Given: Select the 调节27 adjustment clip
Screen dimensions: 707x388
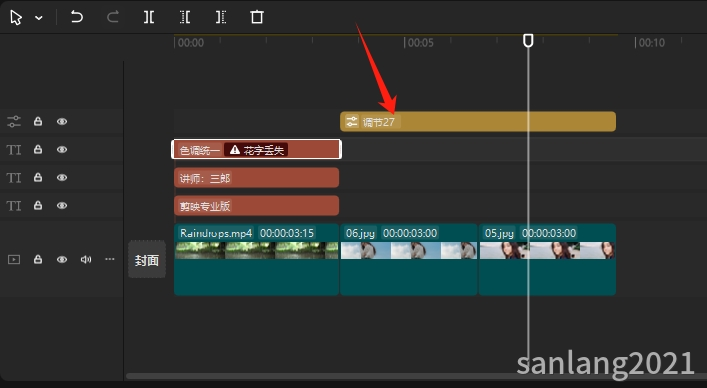Looking at the screenshot, I should 478,122.
